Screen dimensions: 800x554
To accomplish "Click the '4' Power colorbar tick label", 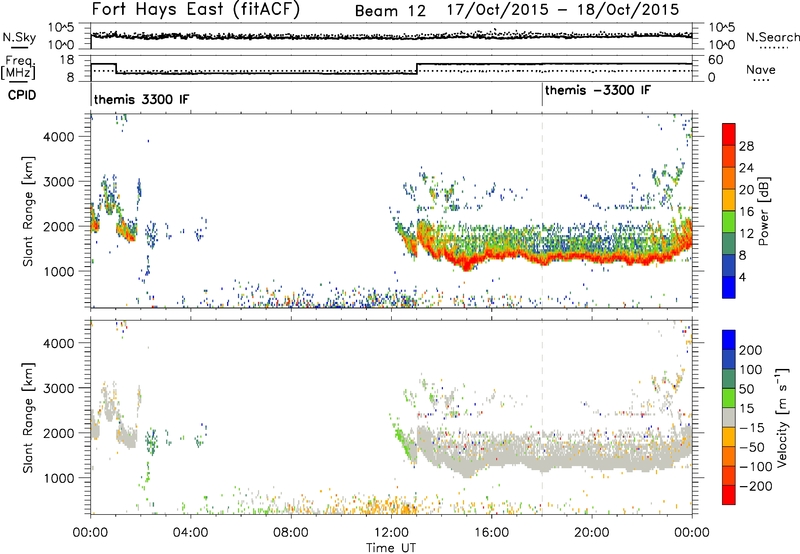I will coord(742,277).
